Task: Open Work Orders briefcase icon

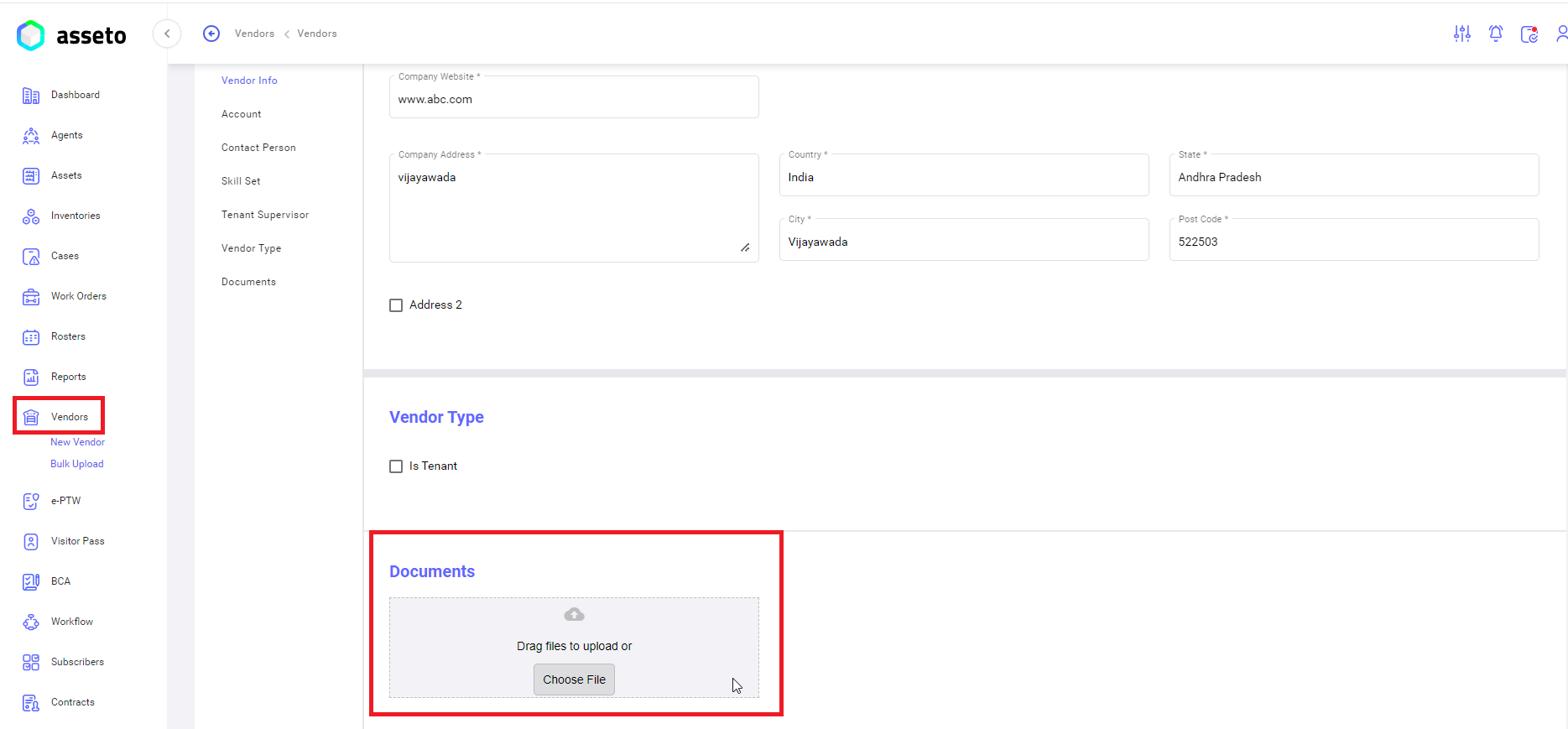Action: [31, 297]
